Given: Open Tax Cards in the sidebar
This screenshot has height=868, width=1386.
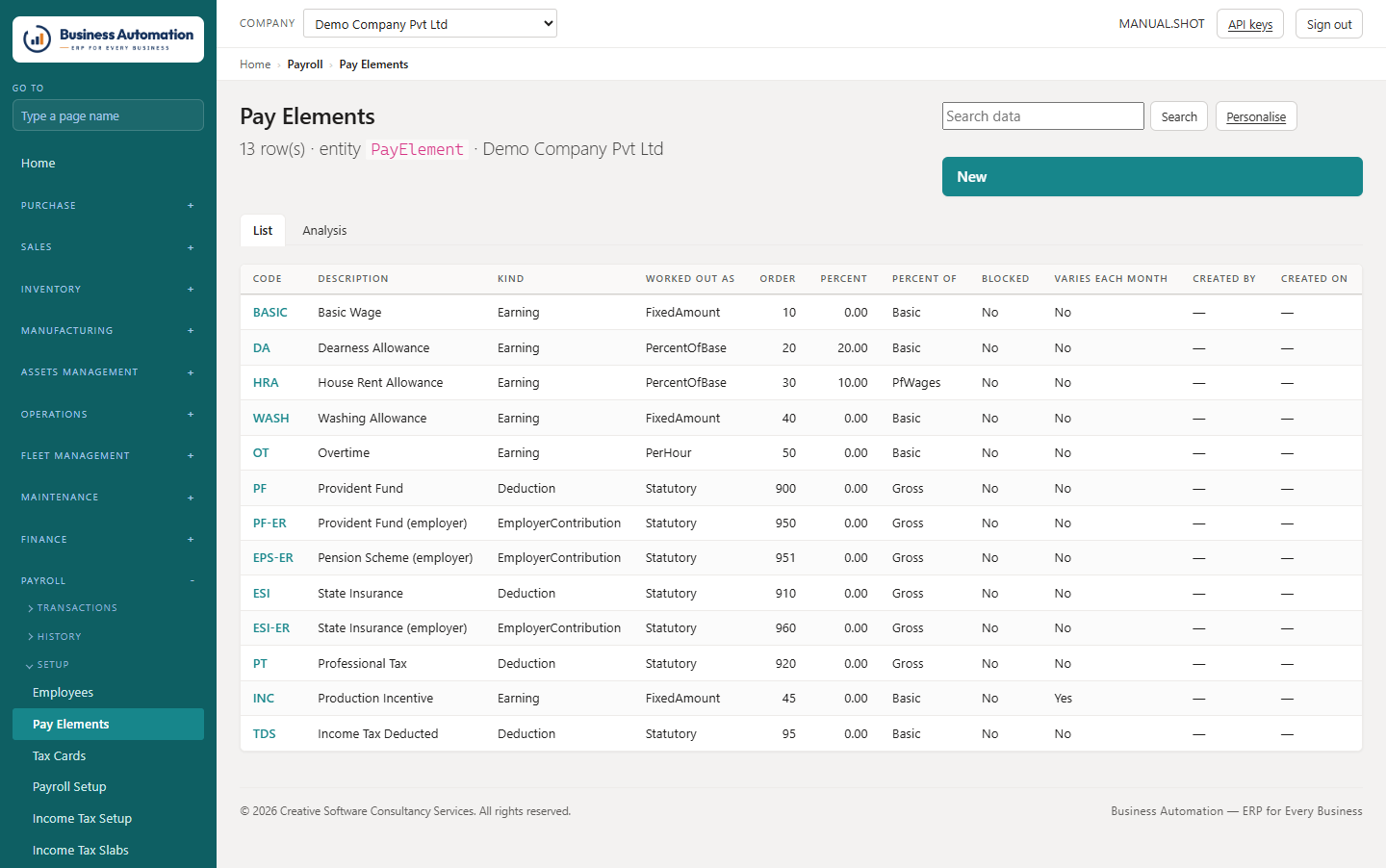Looking at the screenshot, I should pyautogui.click(x=108, y=756).
